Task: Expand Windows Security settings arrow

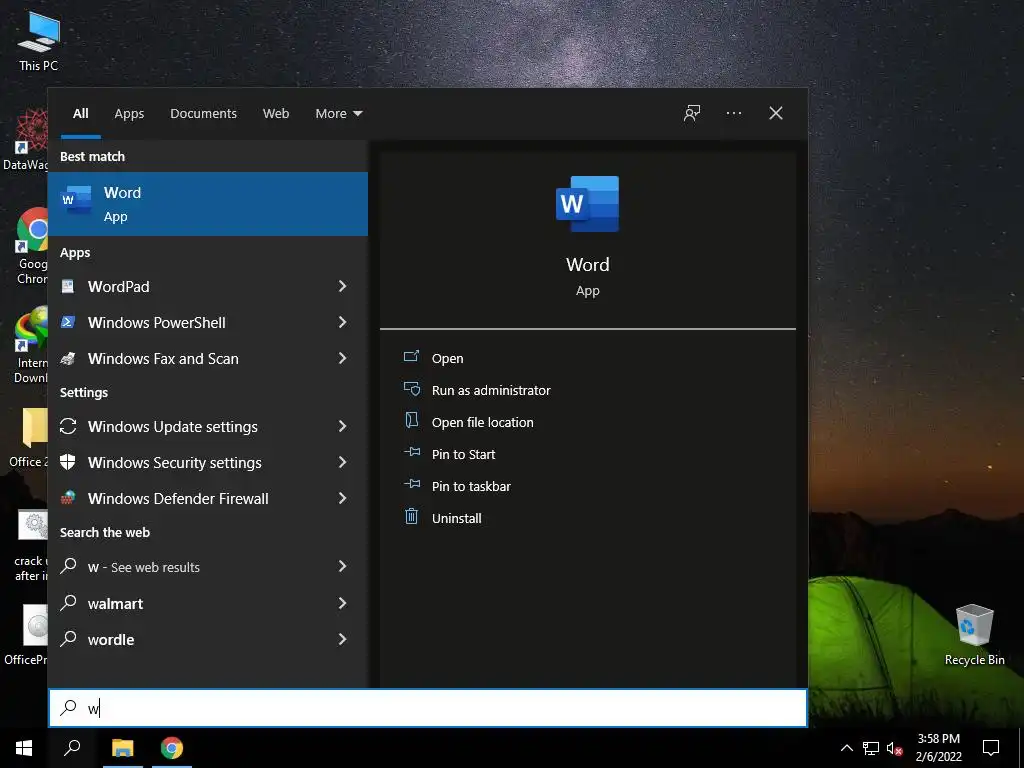Action: click(342, 462)
